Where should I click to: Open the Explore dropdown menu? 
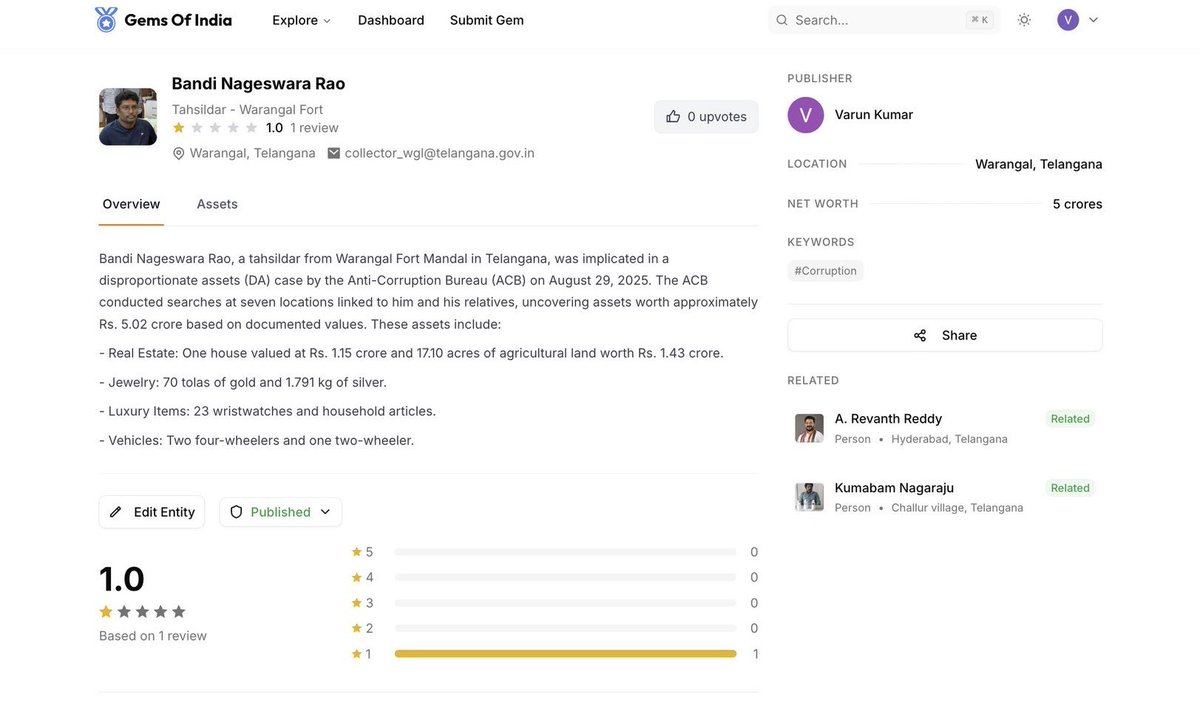click(x=301, y=20)
